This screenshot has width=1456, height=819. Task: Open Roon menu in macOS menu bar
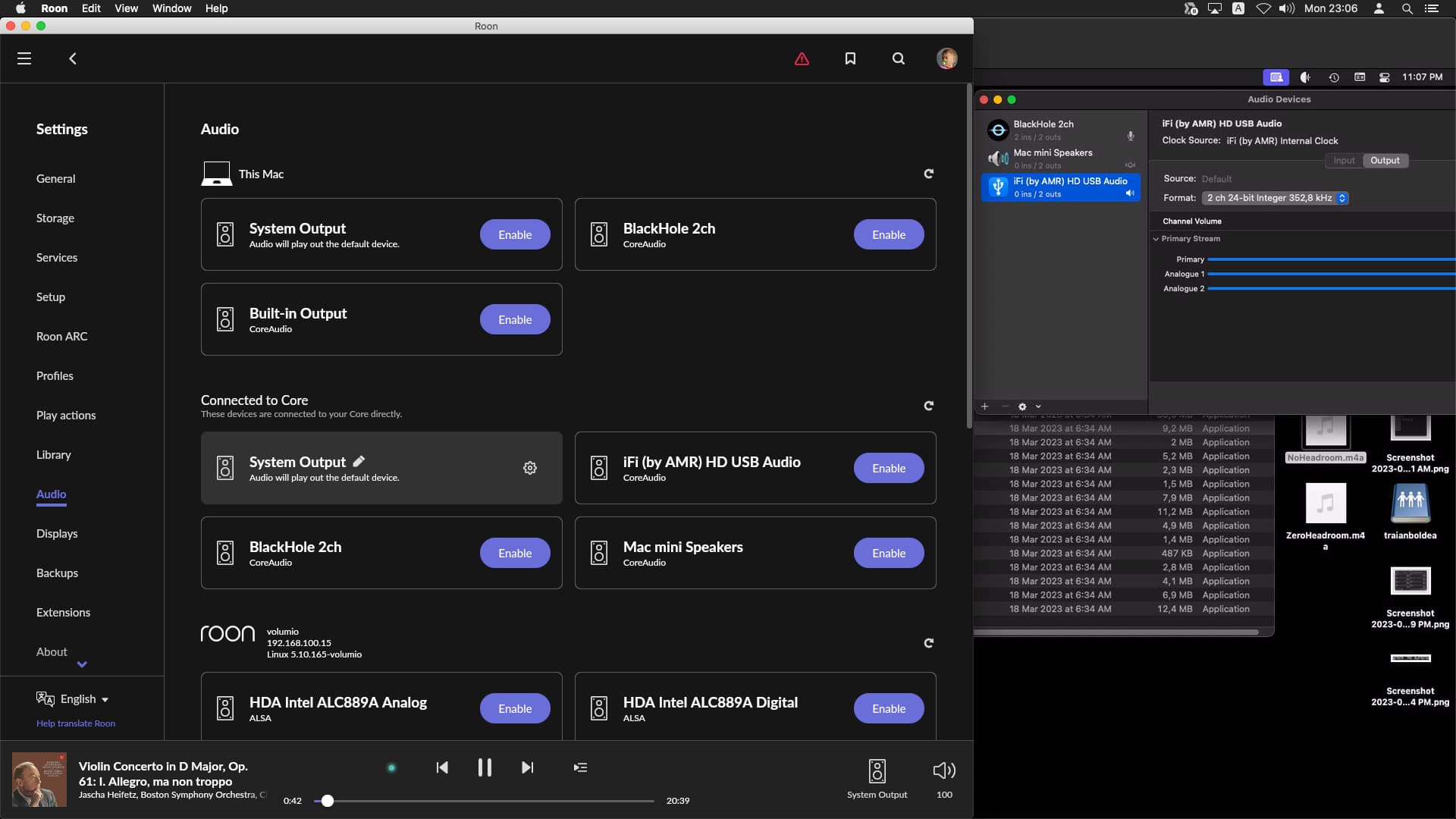tap(54, 8)
